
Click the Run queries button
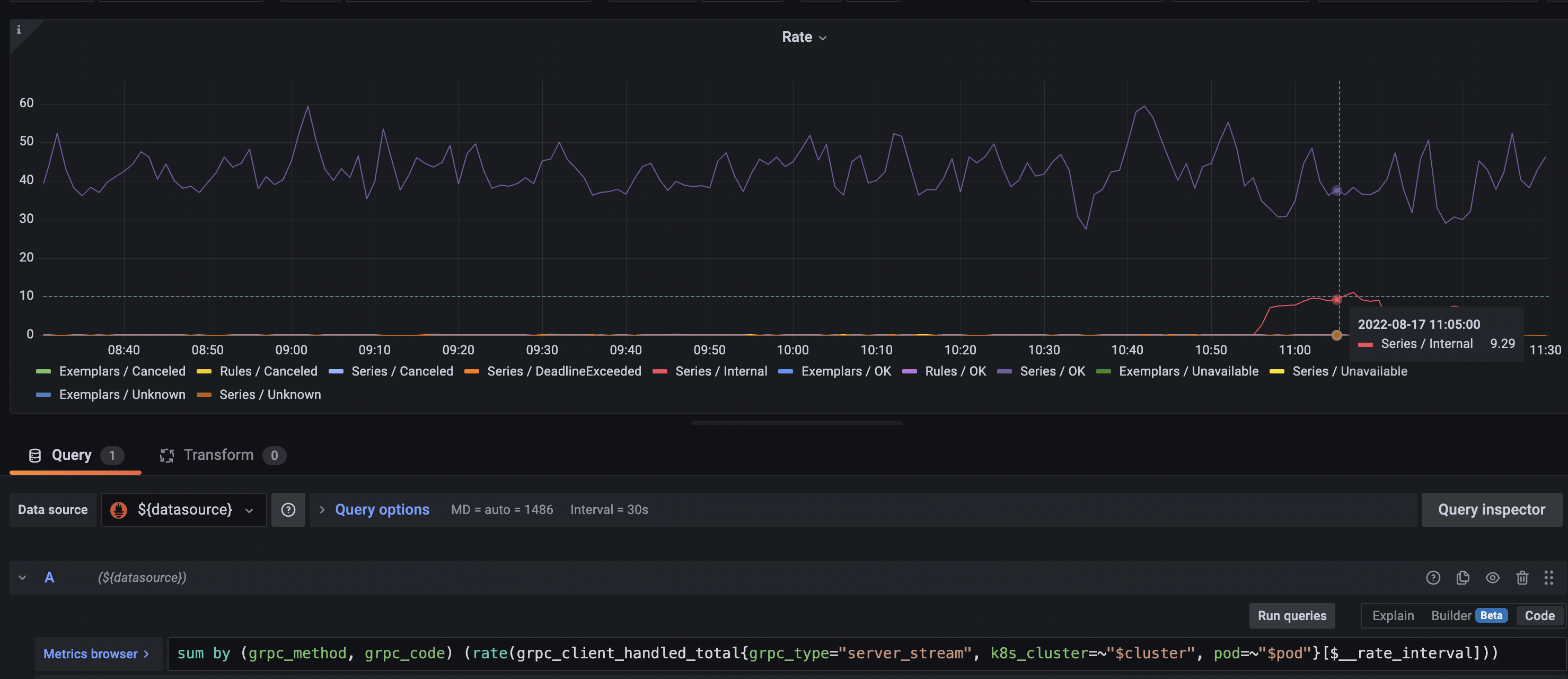pos(1292,616)
